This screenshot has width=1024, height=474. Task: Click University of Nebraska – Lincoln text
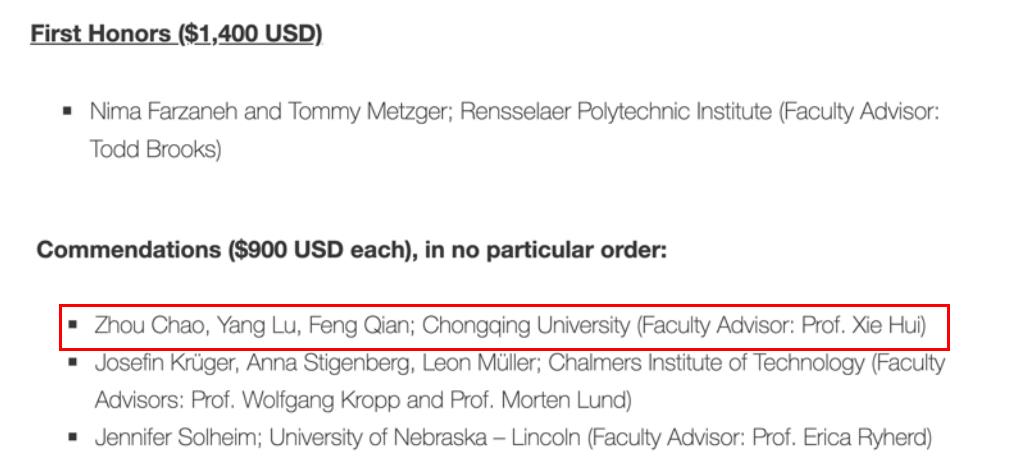coord(425,437)
